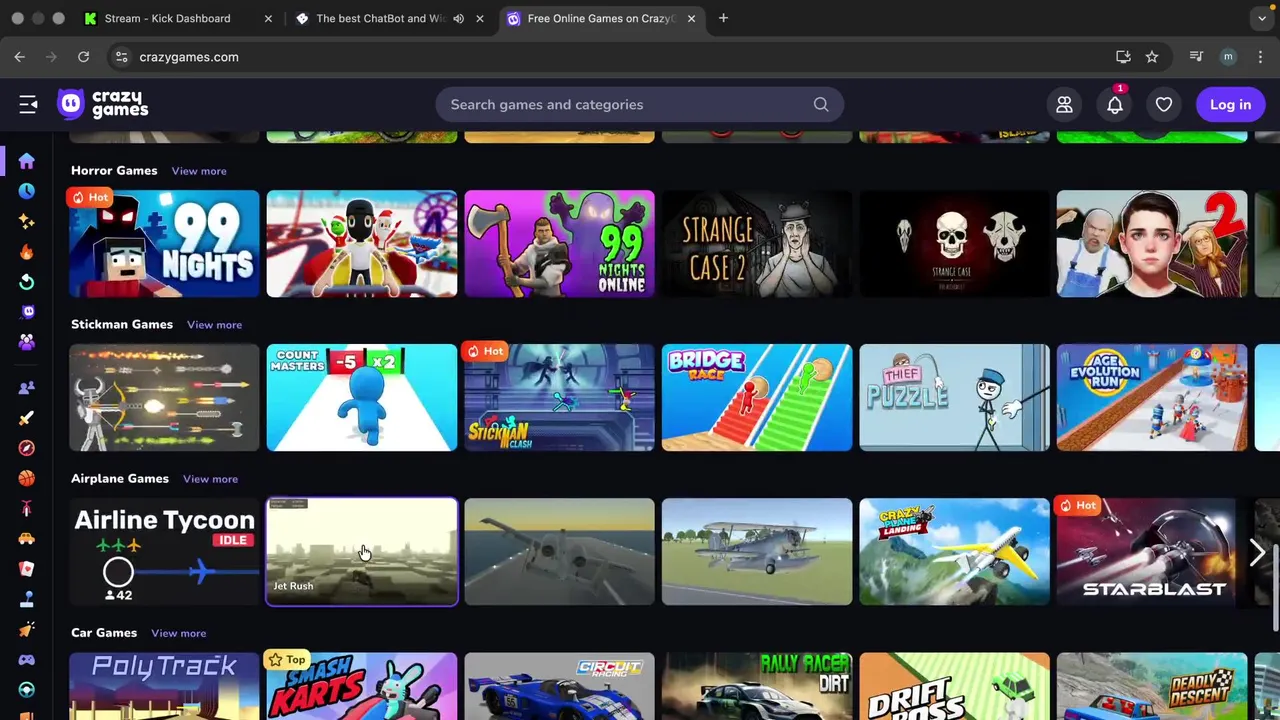
Task: Open Controller gamepad icon in sidebar
Action: pyautogui.click(x=27, y=660)
